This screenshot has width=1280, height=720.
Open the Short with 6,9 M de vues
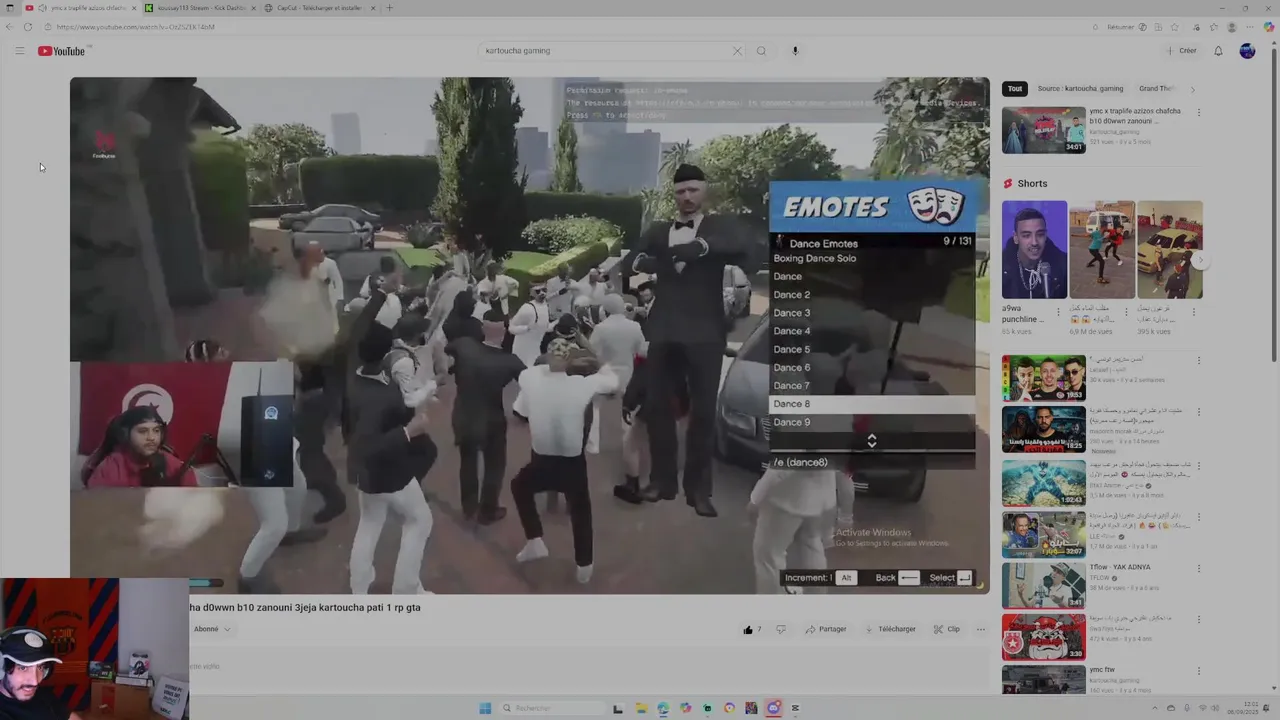pos(1101,250)
